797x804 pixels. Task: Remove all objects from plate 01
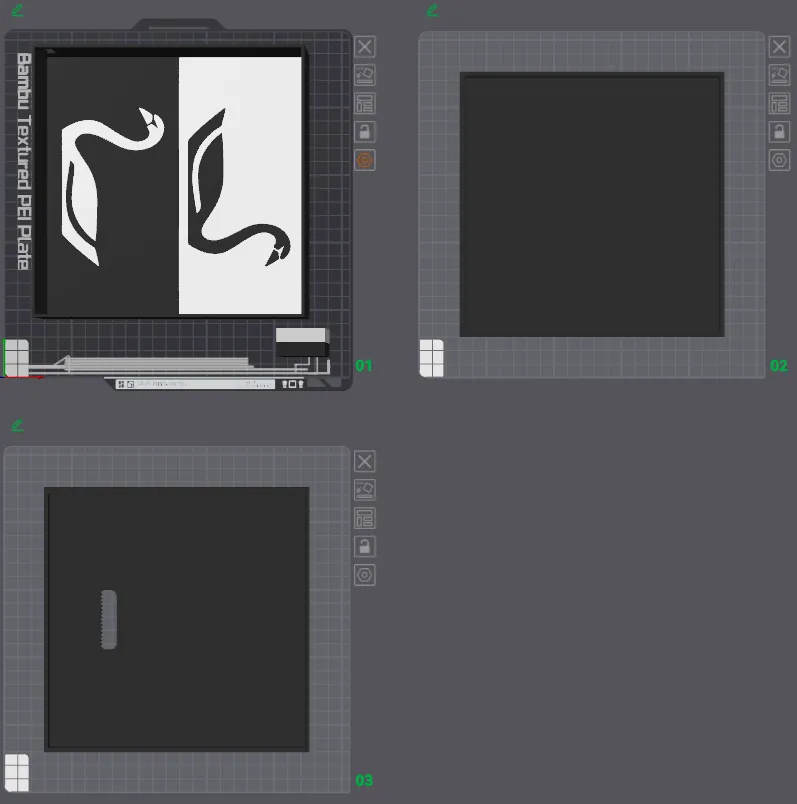365,46
